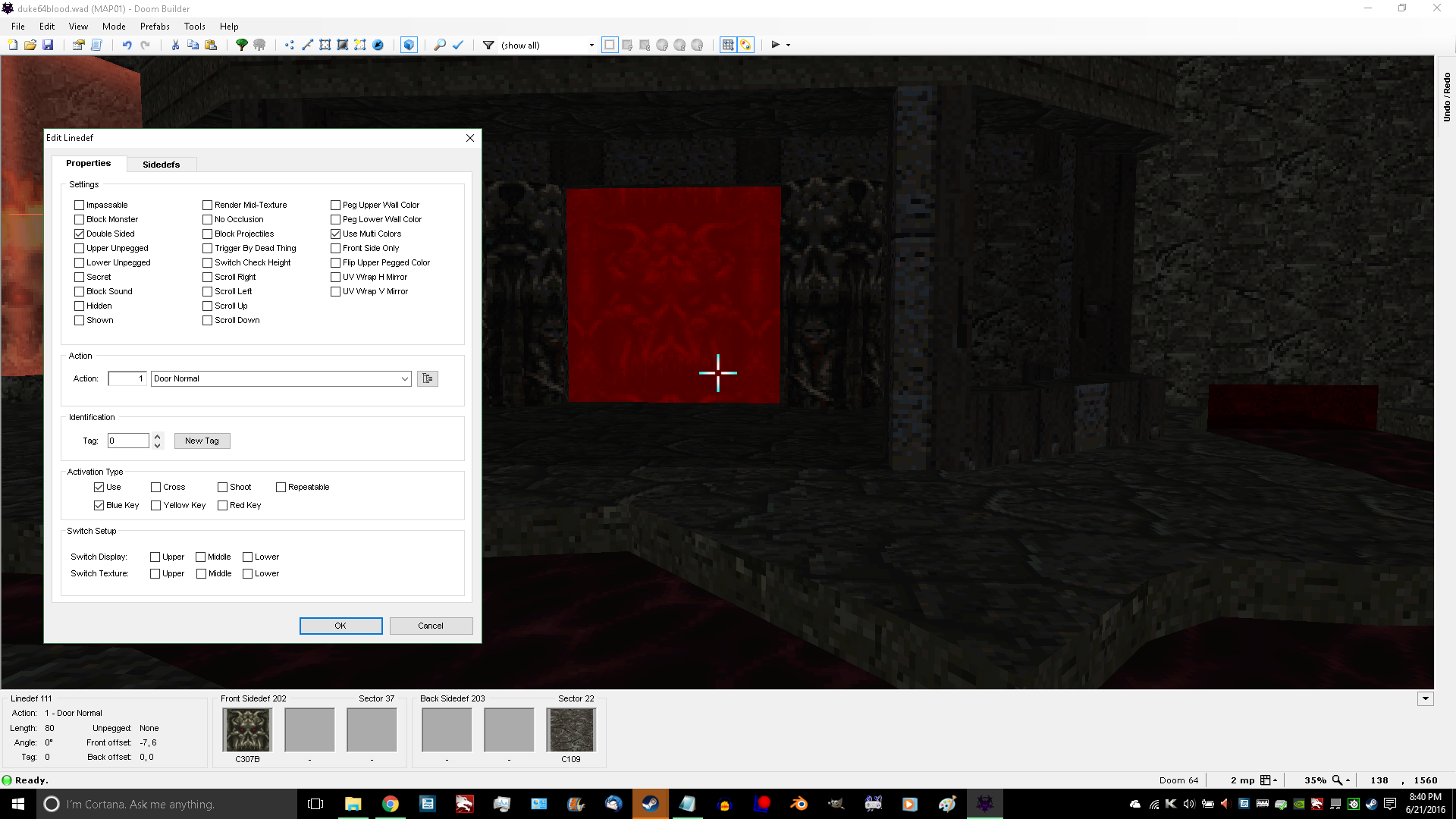Click the Save Map icon
1456x819 pixels.
[x=48, y=45]
